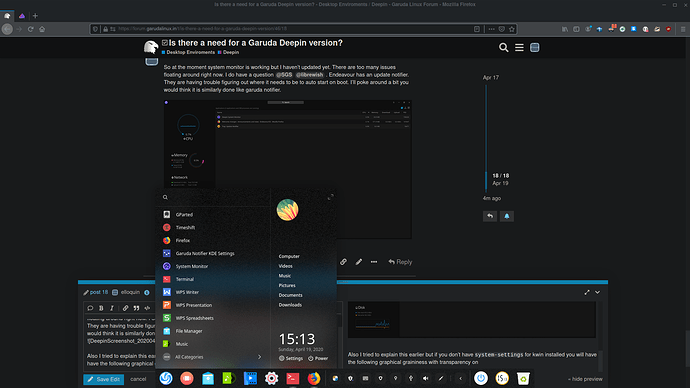Copy the post link with the chain icon
690x388 pixels.
tap(343, 262)
